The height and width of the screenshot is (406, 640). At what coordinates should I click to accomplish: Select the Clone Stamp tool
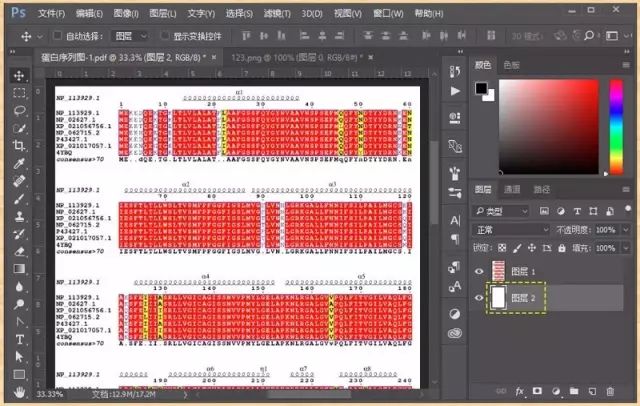pyautogui.click(x=19, y=216)
